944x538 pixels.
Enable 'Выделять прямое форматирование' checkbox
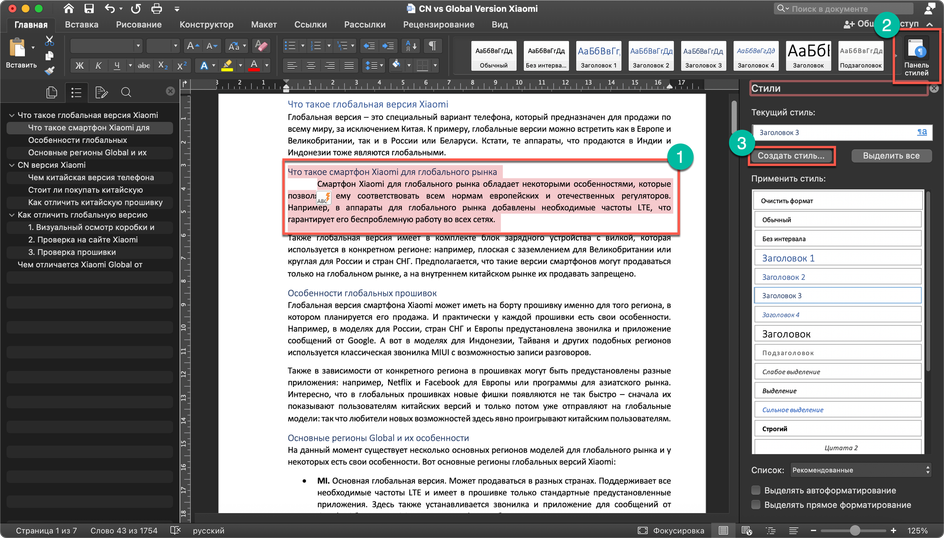(756, 504)
